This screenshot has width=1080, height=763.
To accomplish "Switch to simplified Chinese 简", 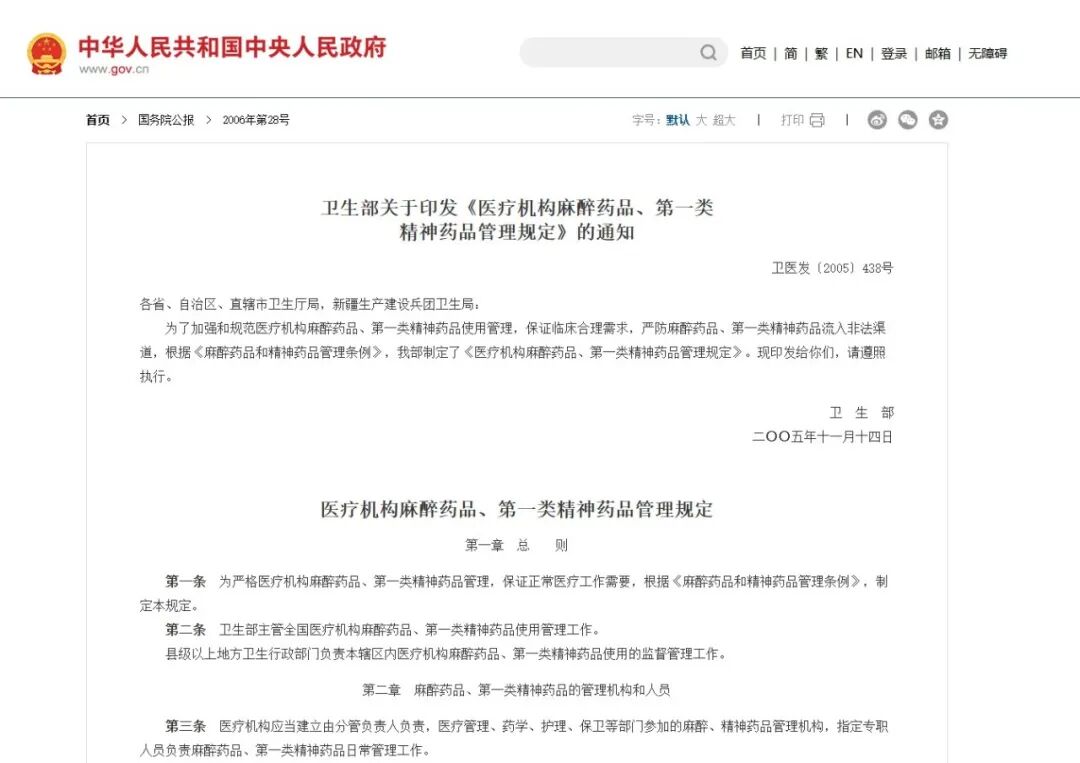I will (790, 54).
